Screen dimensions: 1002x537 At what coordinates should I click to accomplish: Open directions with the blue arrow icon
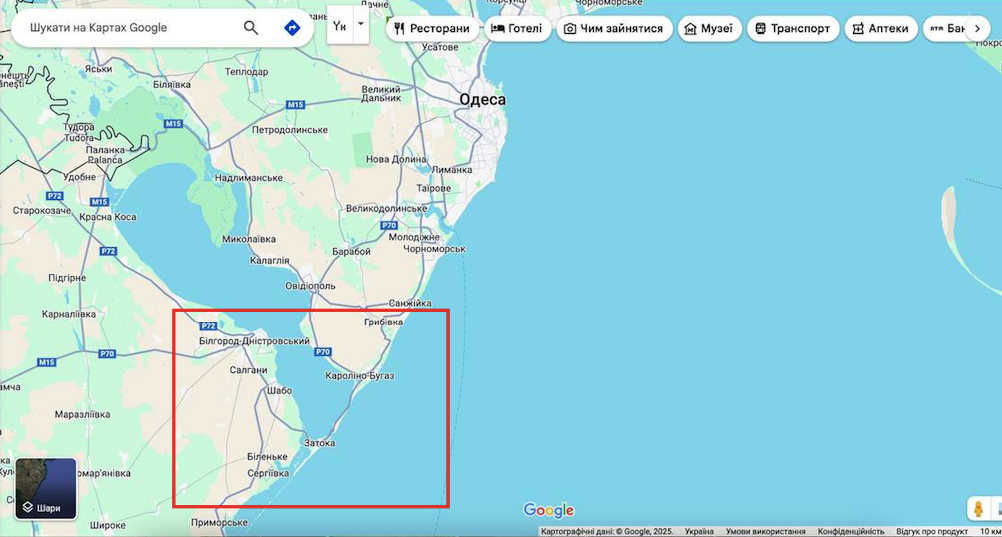coord(292,28)
